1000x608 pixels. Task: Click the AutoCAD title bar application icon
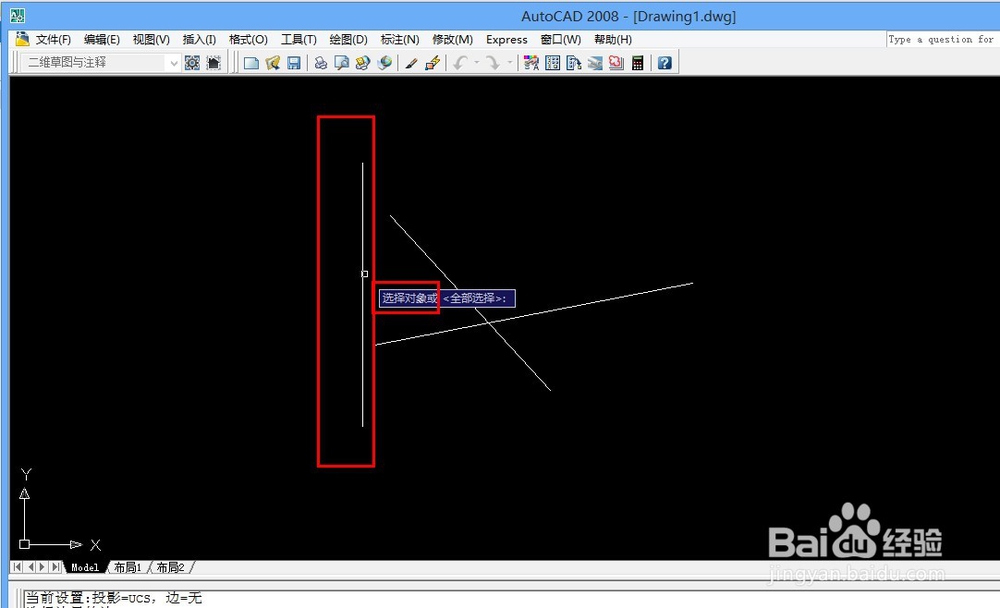[x=18, y=16]
